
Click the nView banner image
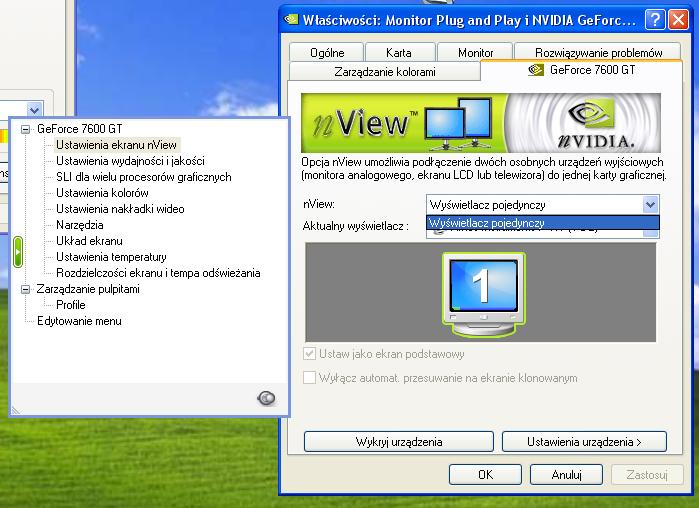(x=481, y=123)
